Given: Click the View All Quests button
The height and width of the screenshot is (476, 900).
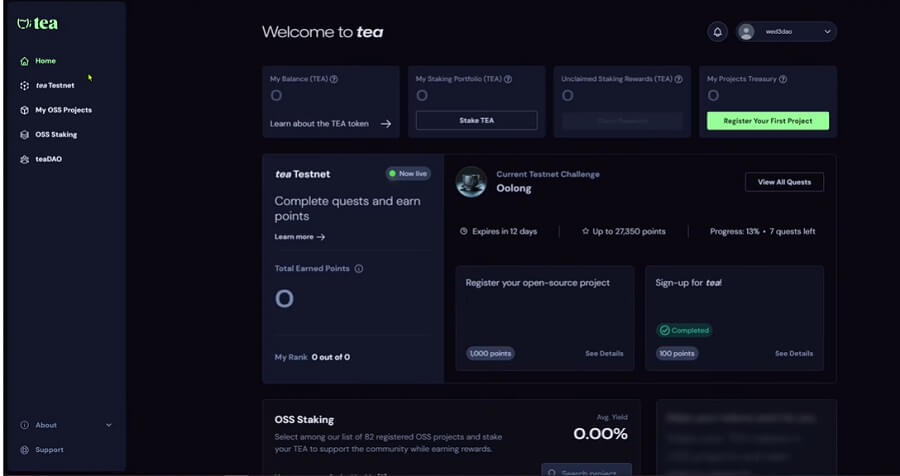Looking at the screenshot, I should [784, 182].
